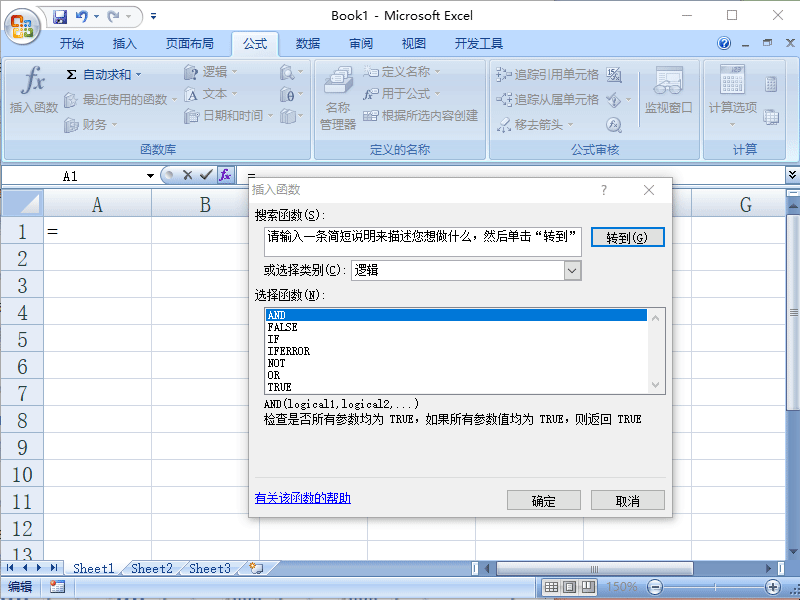The width and height of the screenshot is (800, 600).
Task: Click the 确定 button
Action: (543, 501)
